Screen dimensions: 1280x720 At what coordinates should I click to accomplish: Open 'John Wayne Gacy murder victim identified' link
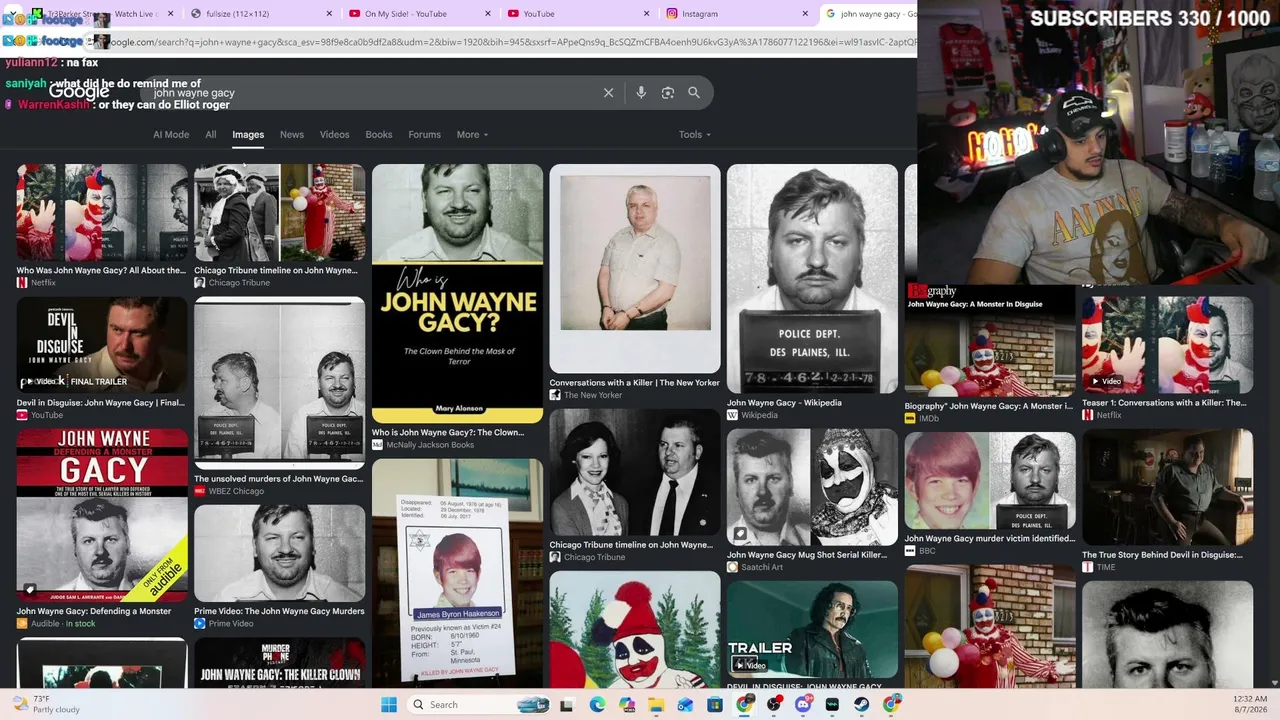coord(990,539)
